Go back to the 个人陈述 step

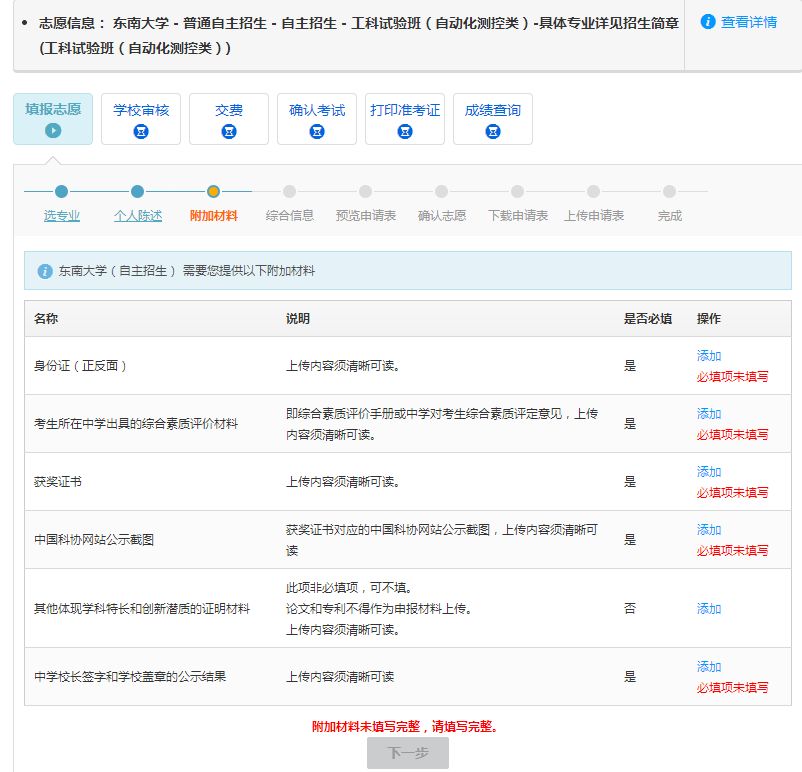coord(138,215)
